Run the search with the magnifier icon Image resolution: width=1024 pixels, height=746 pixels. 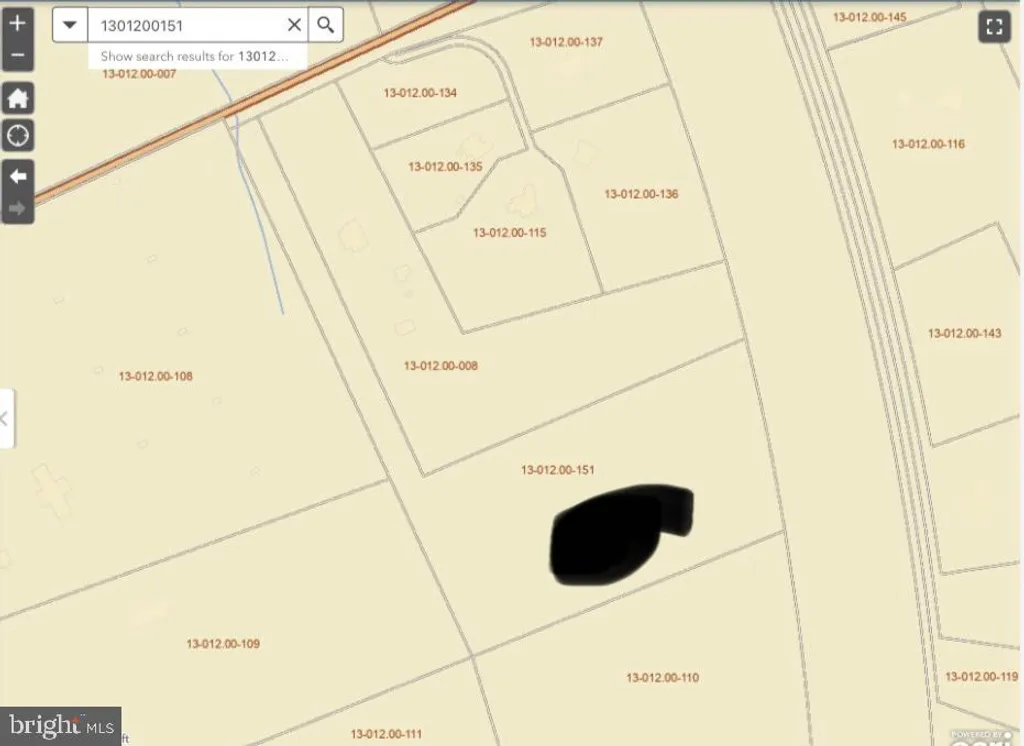325,24
